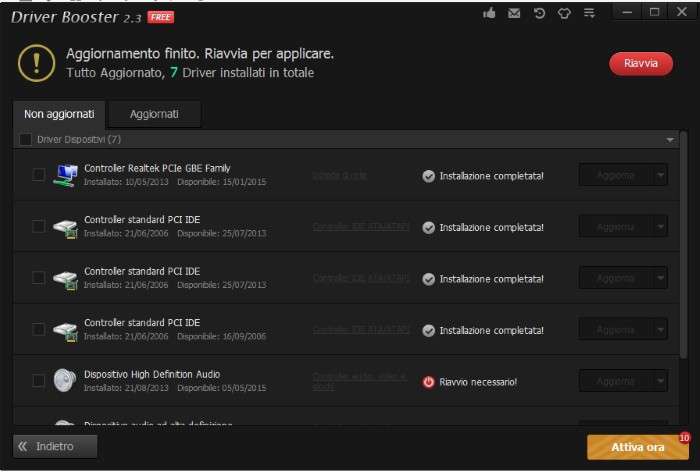
Task: Open the restore history icon
Action: pos(539,13)
